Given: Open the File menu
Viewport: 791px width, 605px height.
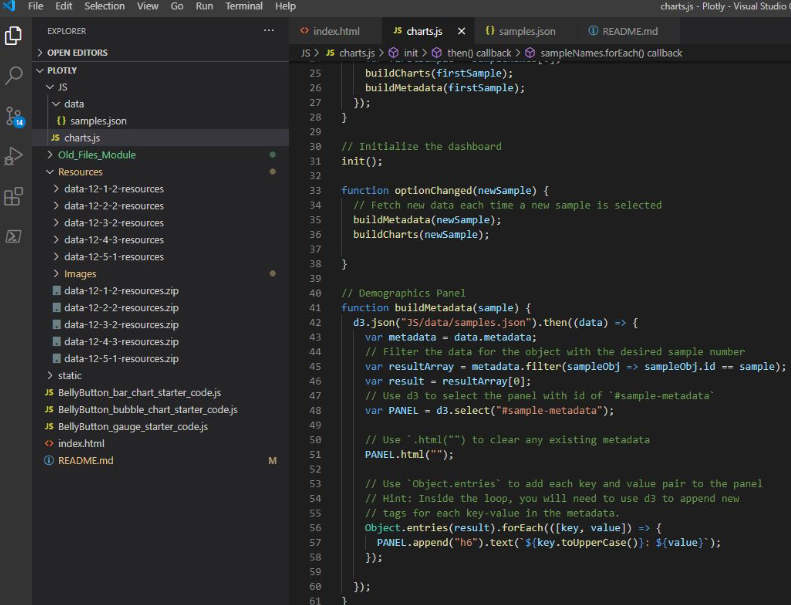Looking at the screenshot, I should click(x=35, y=6).
